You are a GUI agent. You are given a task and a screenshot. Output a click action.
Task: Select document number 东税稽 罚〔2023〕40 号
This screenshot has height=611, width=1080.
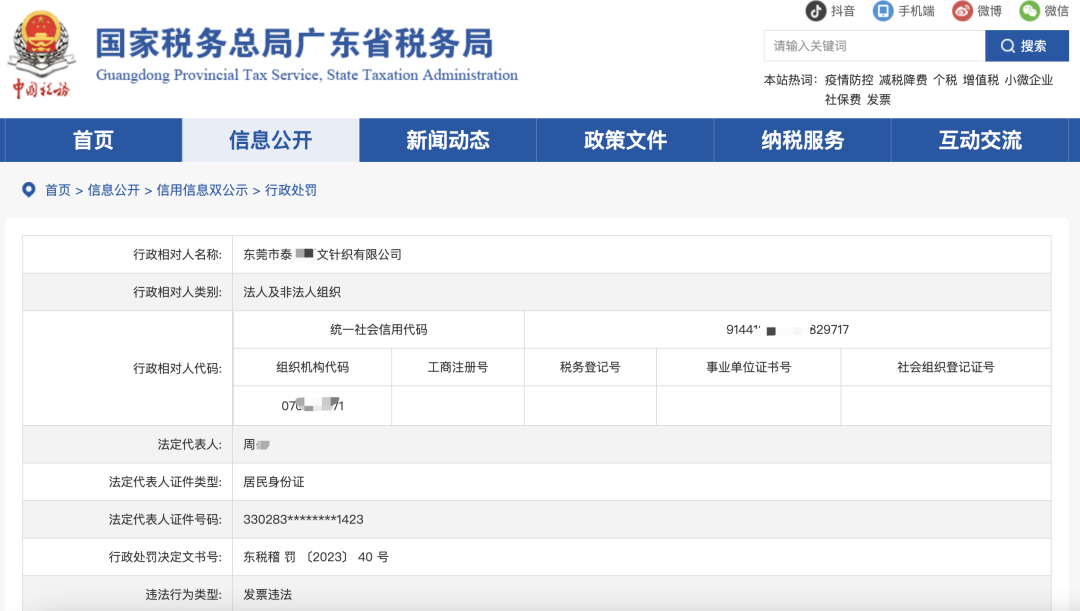(x=316, y=557)
